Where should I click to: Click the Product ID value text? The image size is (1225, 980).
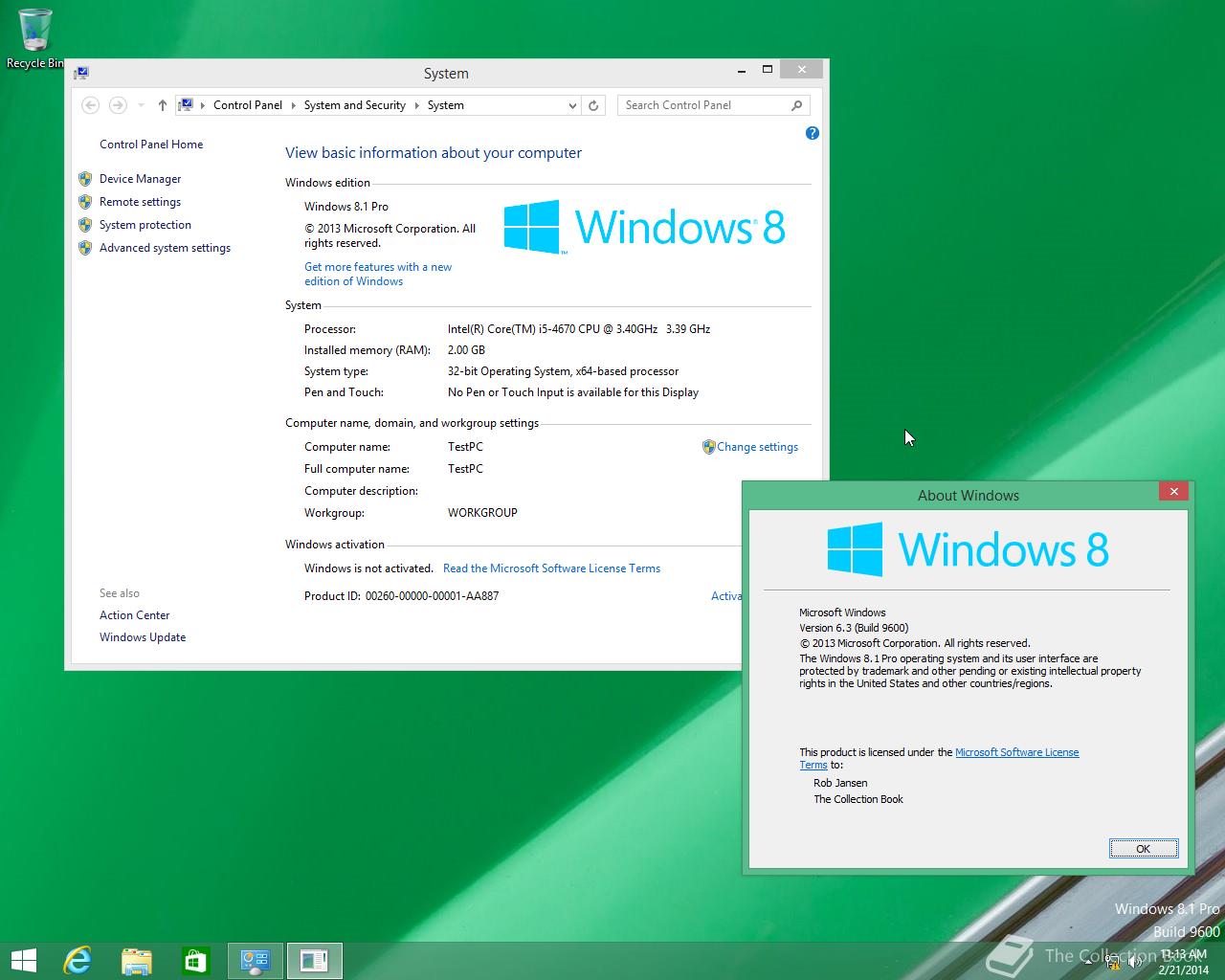(x=432, y=596)
